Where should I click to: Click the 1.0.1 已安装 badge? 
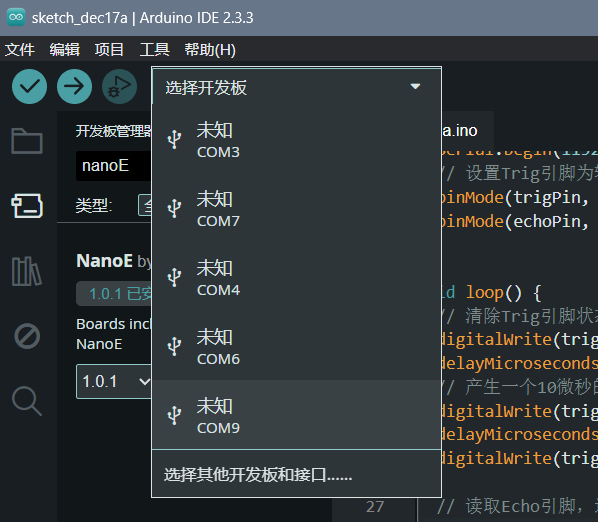(x=114, y=294)
